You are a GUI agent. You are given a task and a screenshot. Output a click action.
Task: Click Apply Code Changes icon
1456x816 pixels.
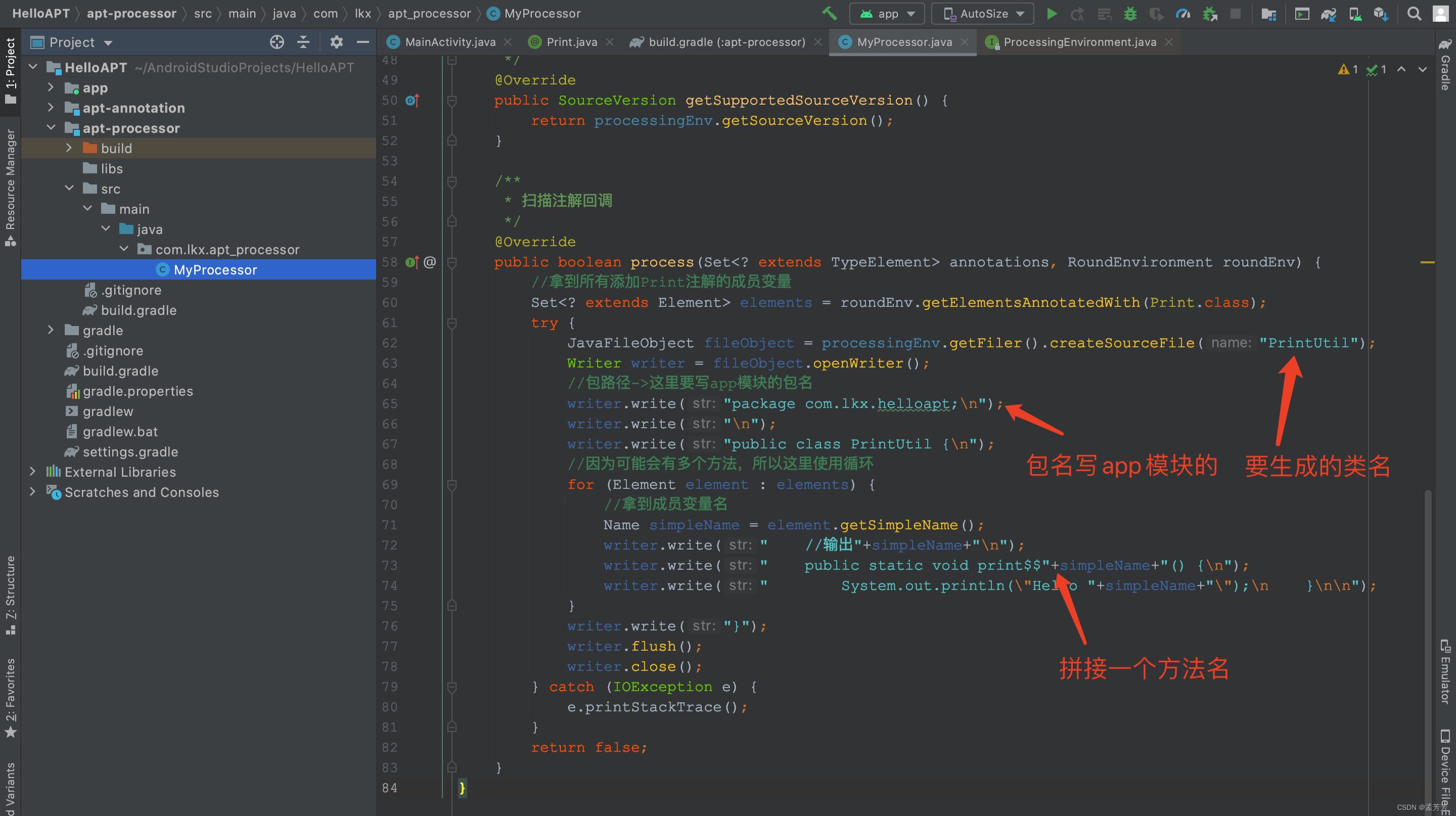1104,14
